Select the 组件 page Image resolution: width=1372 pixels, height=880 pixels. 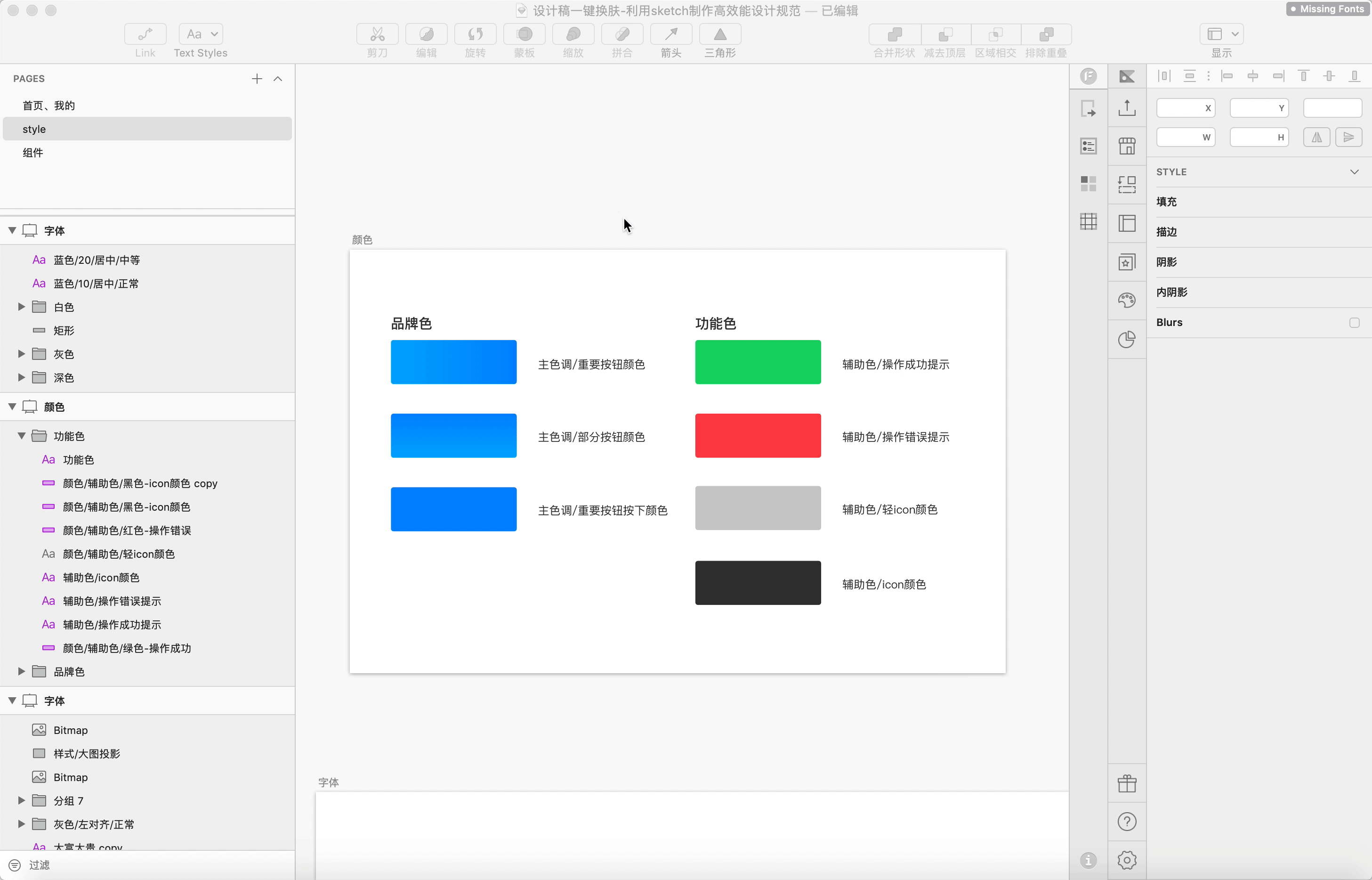pos(33,153)
